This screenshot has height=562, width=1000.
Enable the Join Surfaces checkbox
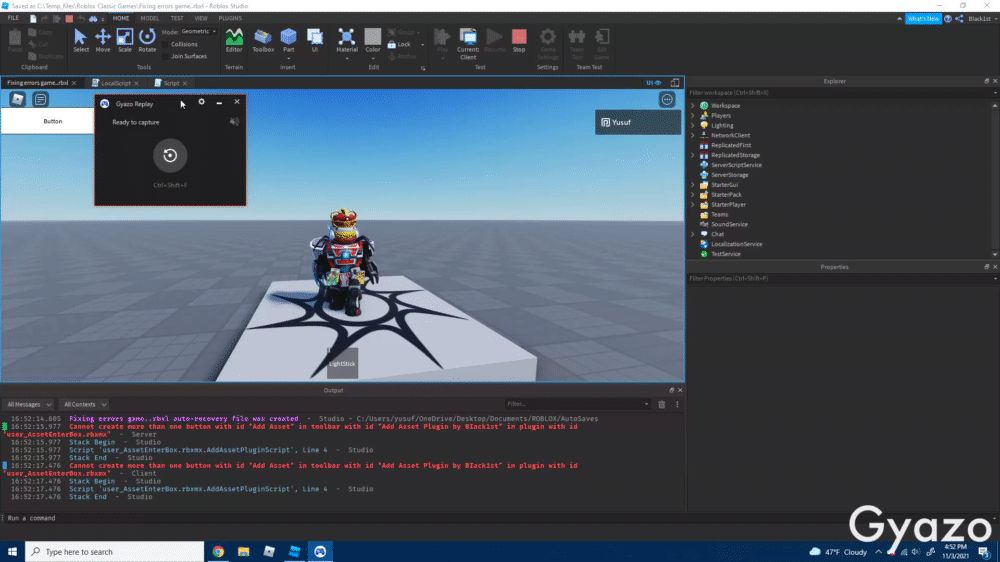(x=166, y=57)
